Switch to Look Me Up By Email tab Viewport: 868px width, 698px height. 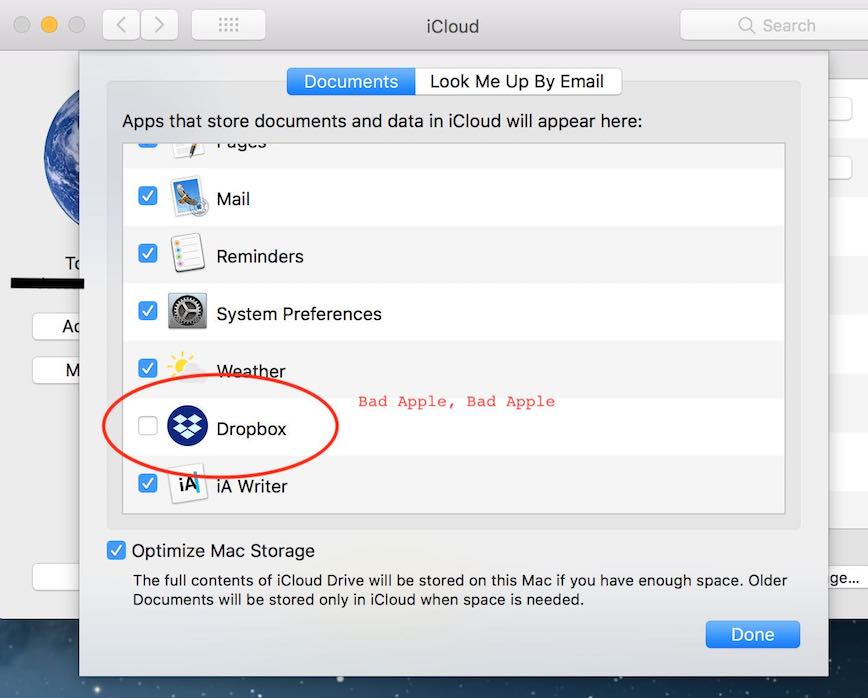point(517,82)
